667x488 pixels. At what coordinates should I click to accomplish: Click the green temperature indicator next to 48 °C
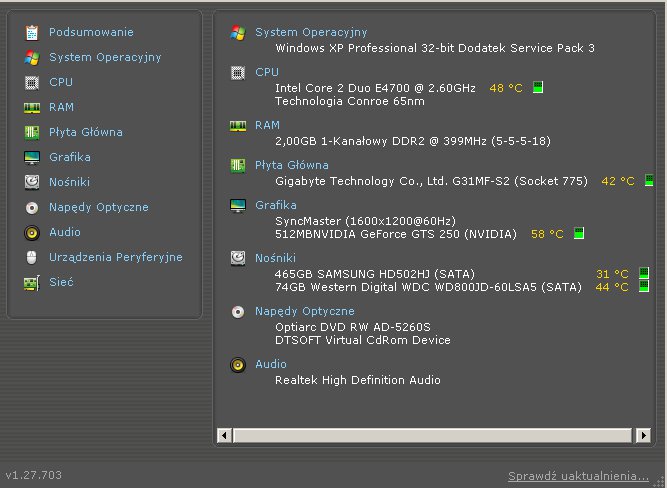click(x=538, y=87)
